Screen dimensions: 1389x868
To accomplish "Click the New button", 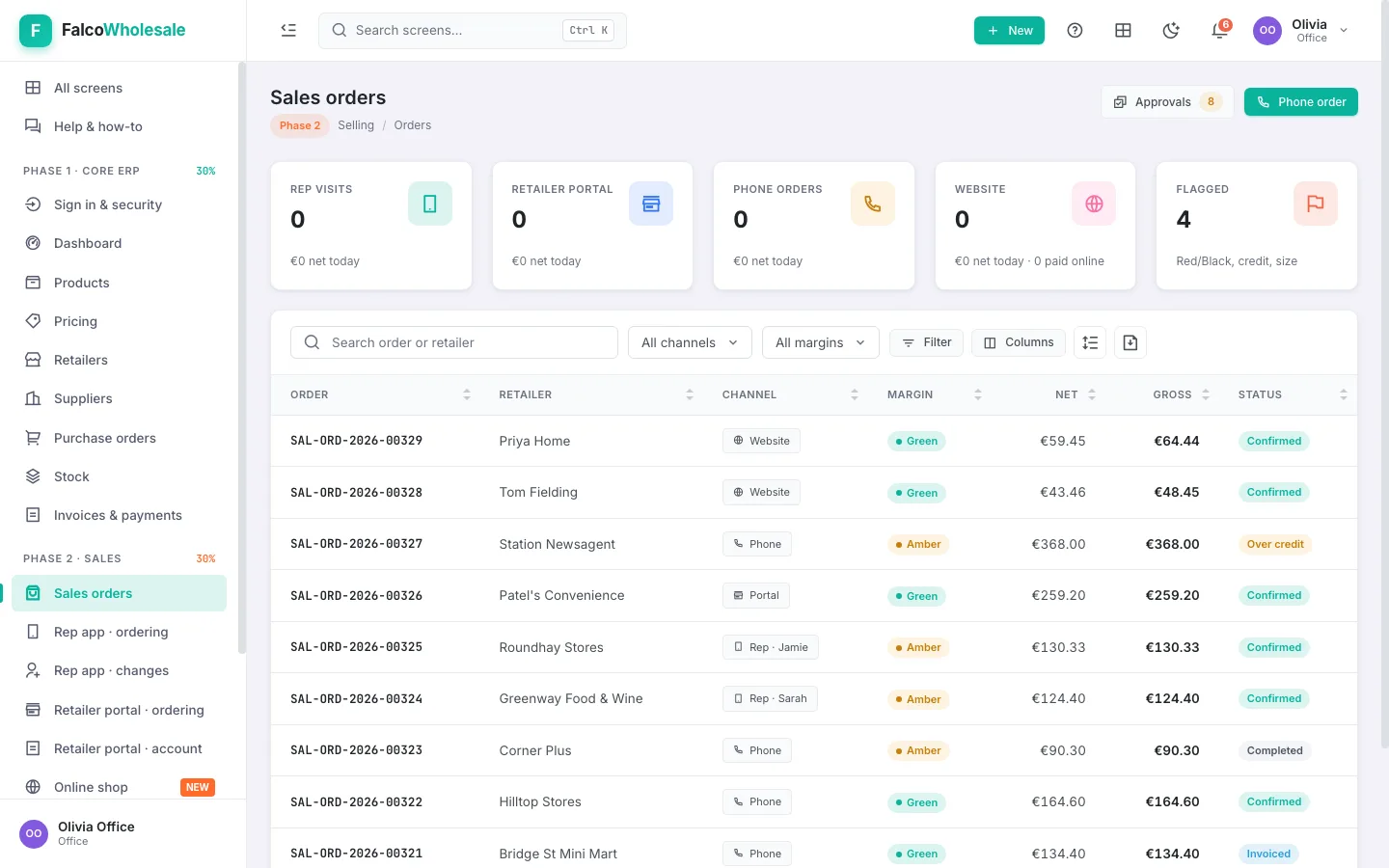I will click(x=1009, y=31).
